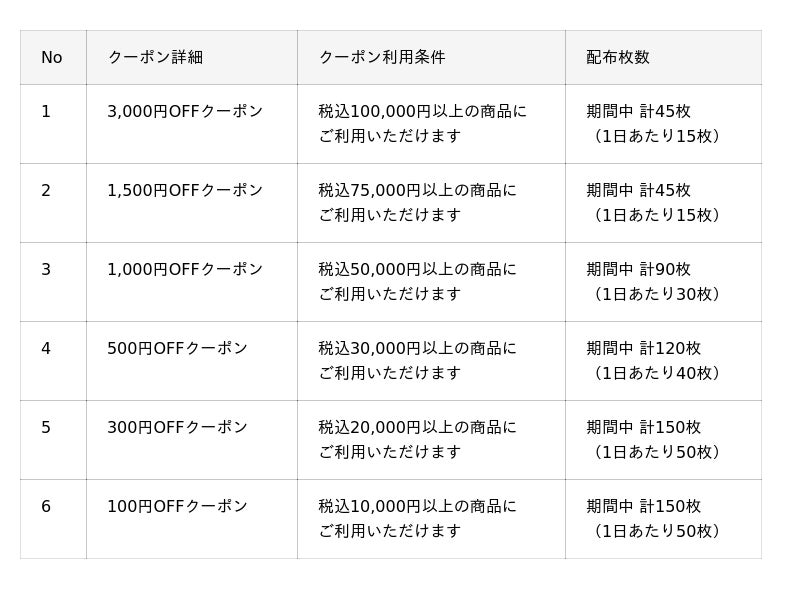The width and height of the screenshot is (800, 589).
Task: Select the 300円OFFクーポン cell
Action: [177, 428]
